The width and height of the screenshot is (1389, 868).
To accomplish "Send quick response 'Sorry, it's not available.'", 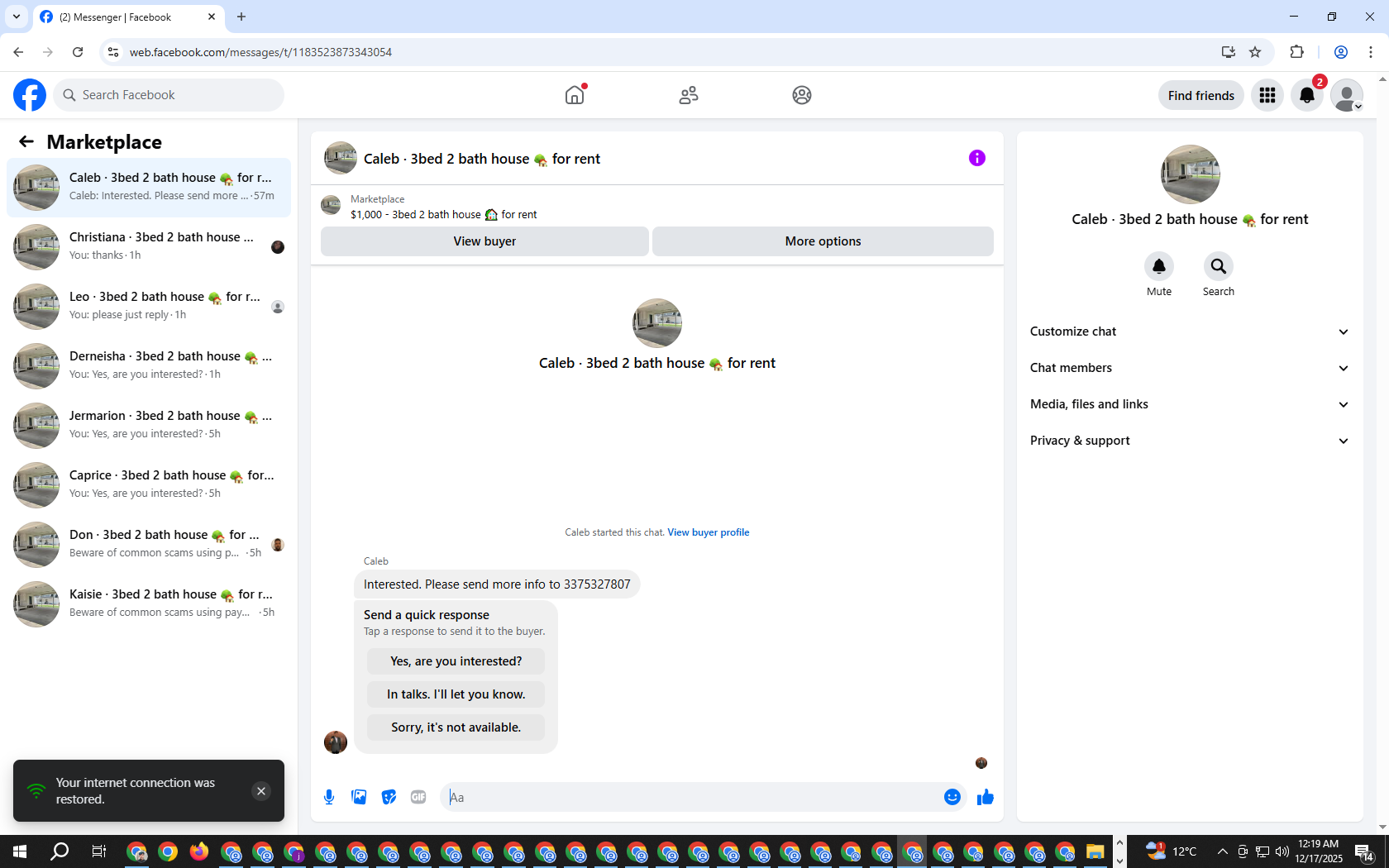I will [456, 727].
